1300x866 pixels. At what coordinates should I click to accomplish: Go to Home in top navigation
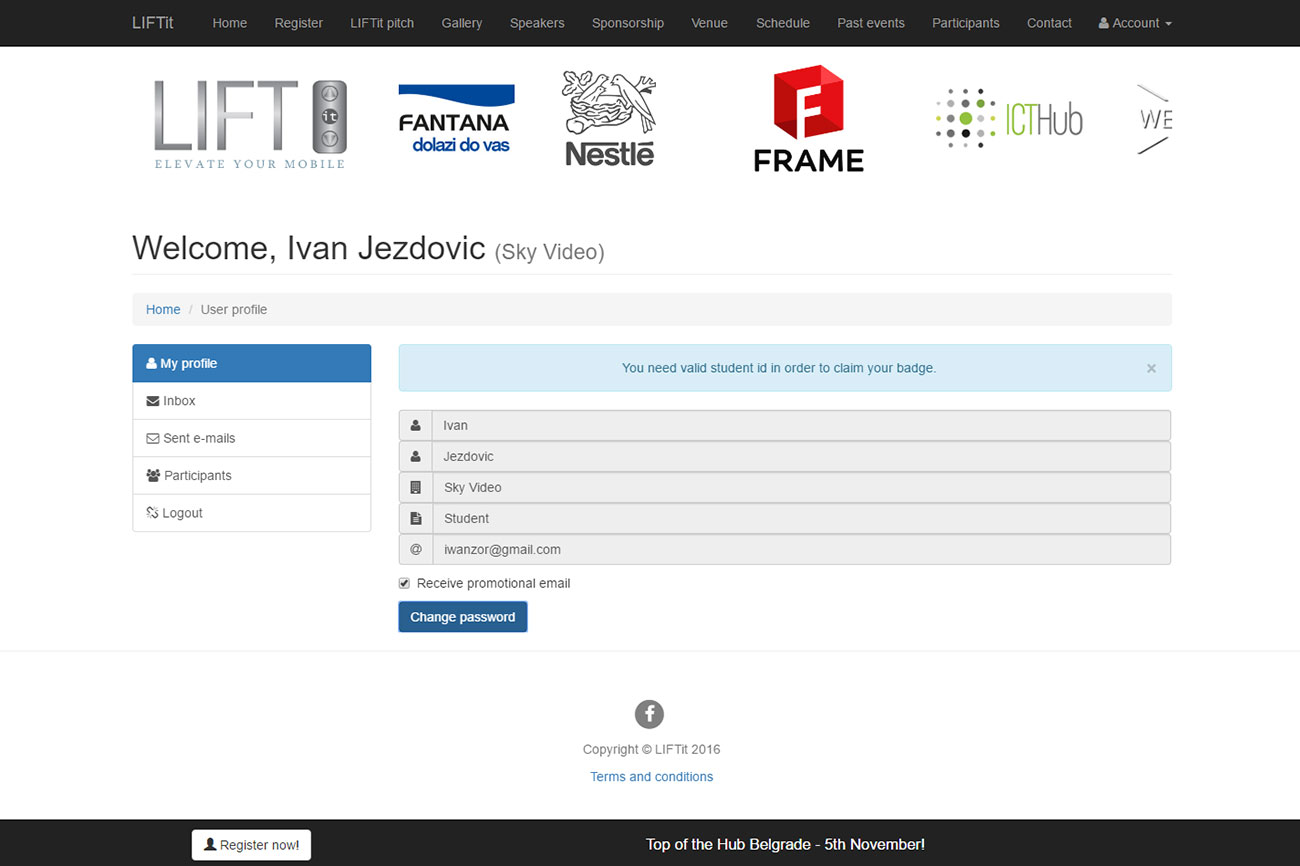pyautogui.click(x=229, y=23)
